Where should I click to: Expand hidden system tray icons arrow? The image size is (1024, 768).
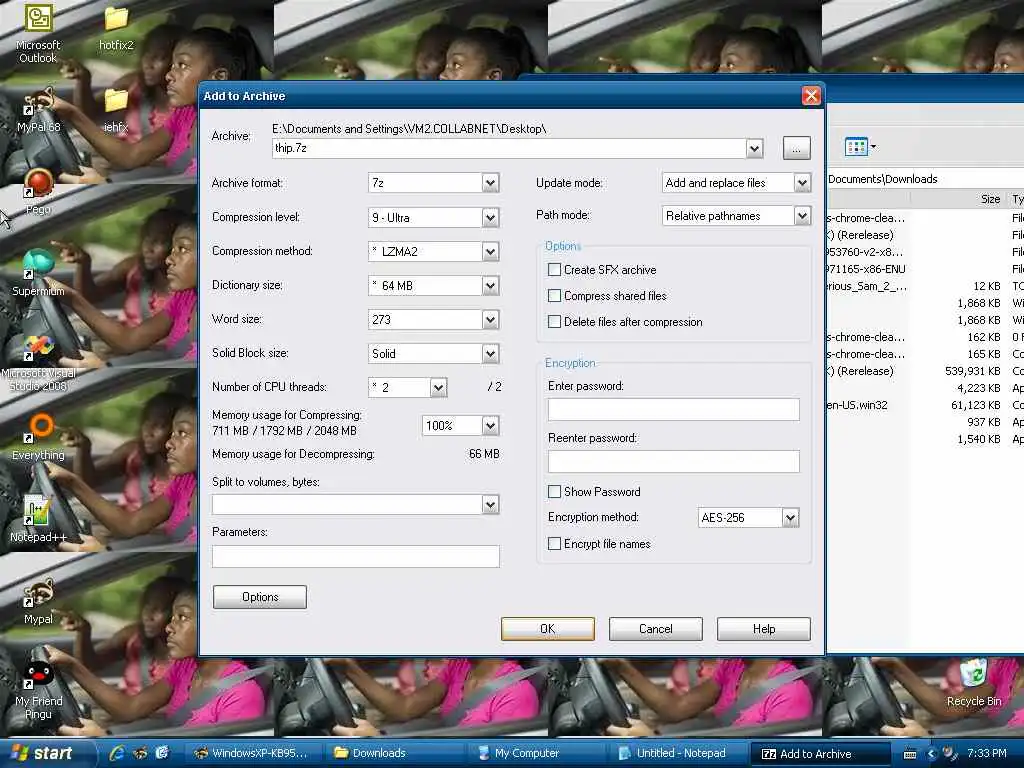[931, 754]
